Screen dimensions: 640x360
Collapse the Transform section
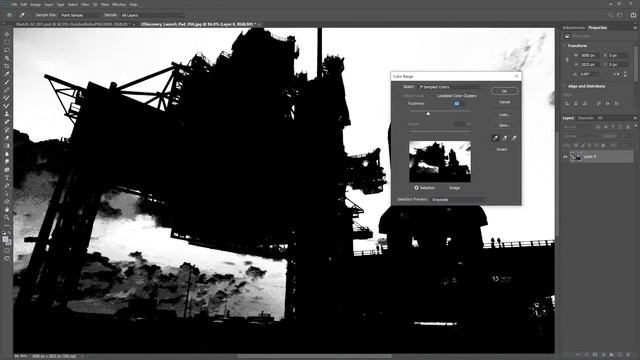point(564,46)
